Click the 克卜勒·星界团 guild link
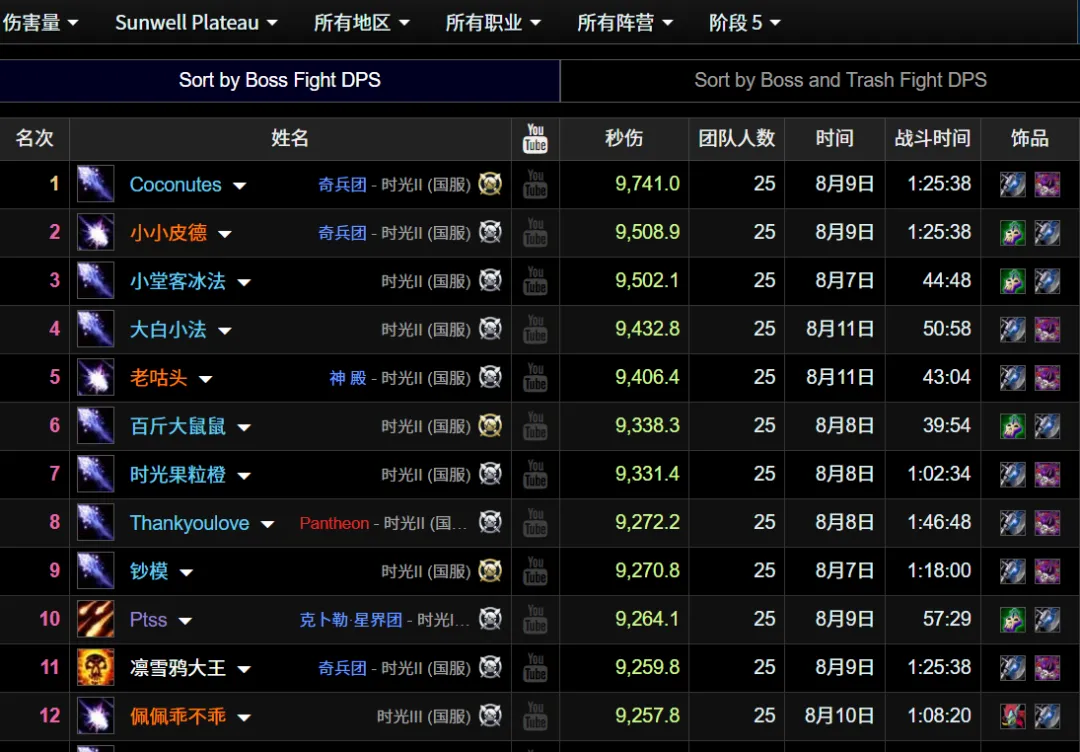Viewport: 1080px width, 752px height. point(351,620)
